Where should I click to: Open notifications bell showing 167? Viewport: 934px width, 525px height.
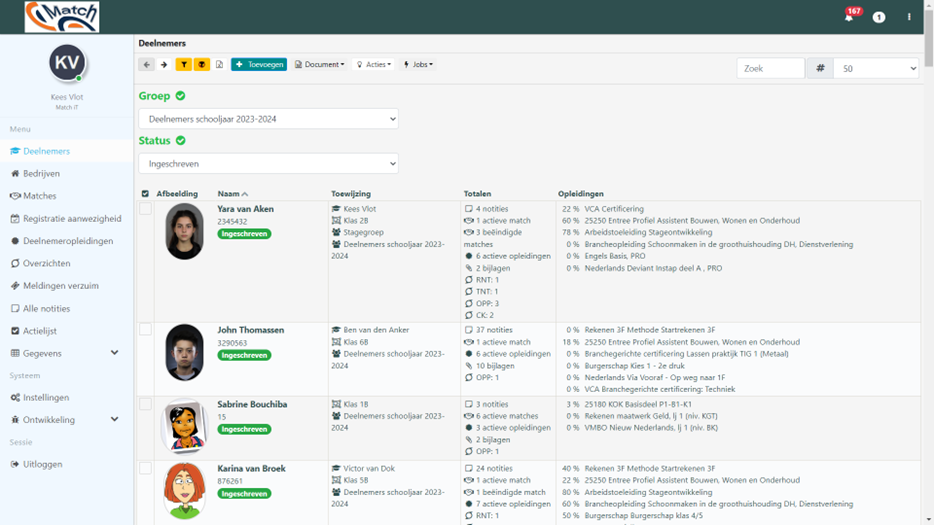(850, 16)
